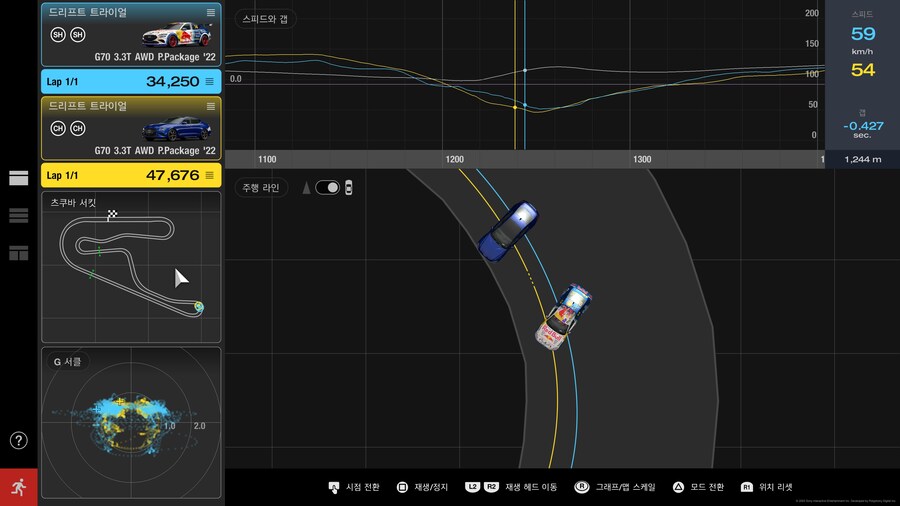Select the 스피드와 갭 graph label
900x506 pixels.
pos(263,19)
